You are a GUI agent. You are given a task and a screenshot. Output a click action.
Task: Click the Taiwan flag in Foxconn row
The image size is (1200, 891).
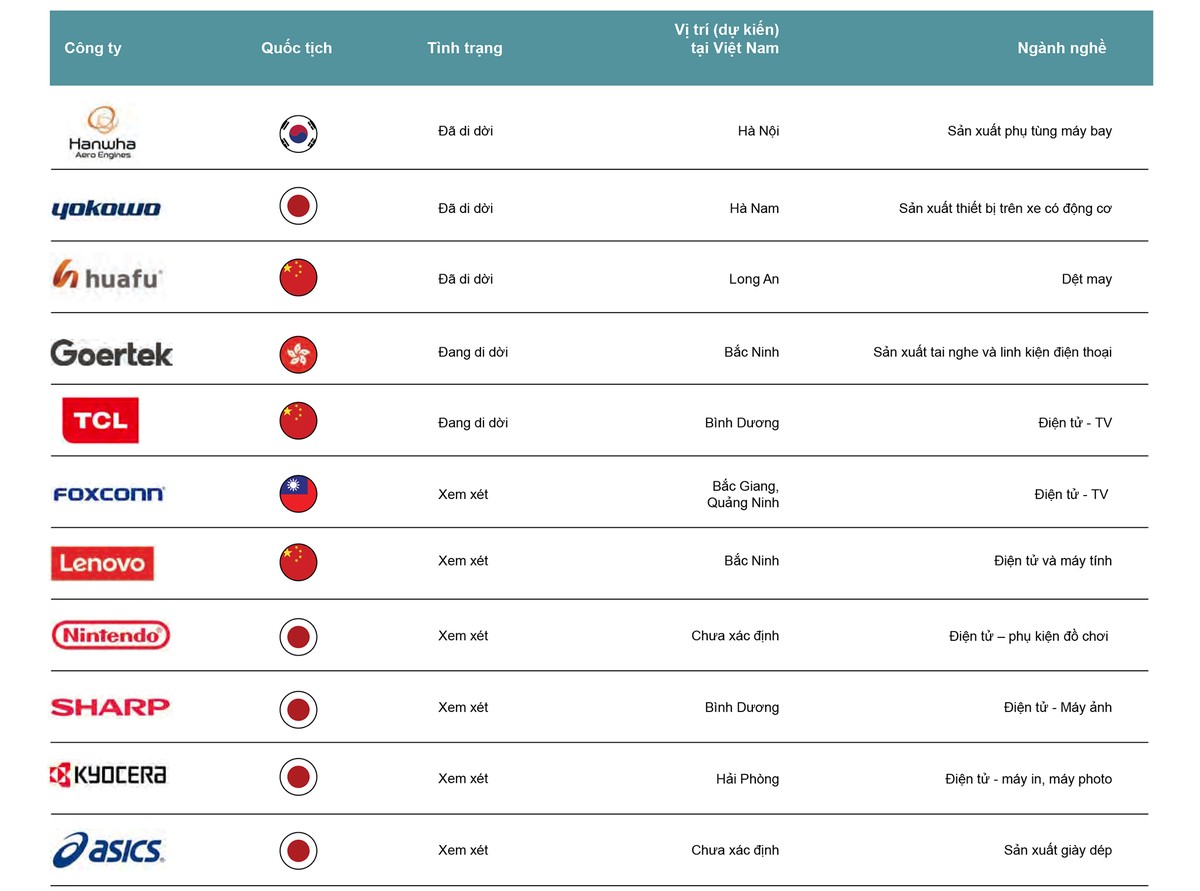click(298, 494)
